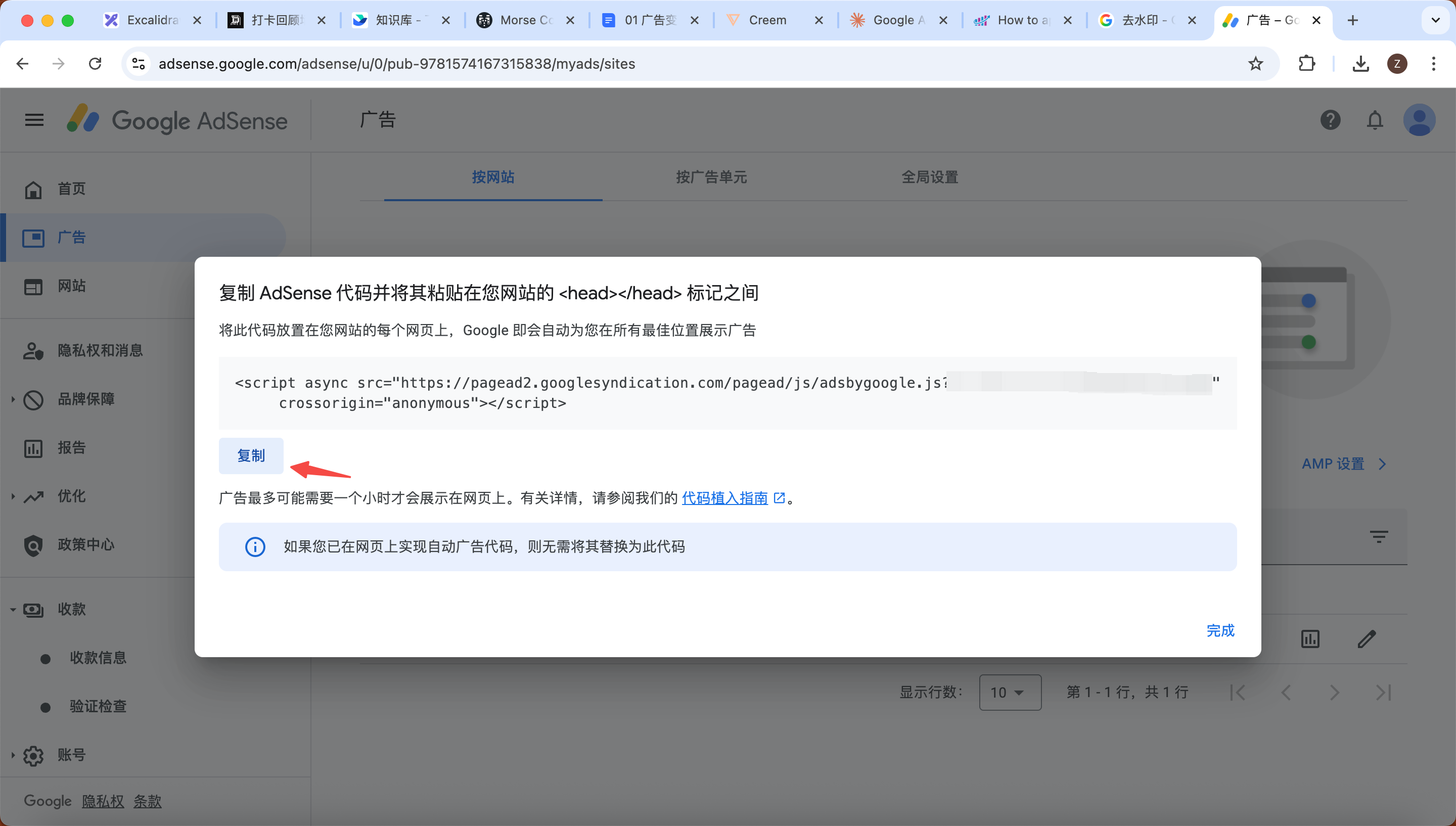The image size is (1456, 826).
Task: Open the AdSense hamburger main menu
Action: coord(34,120)
